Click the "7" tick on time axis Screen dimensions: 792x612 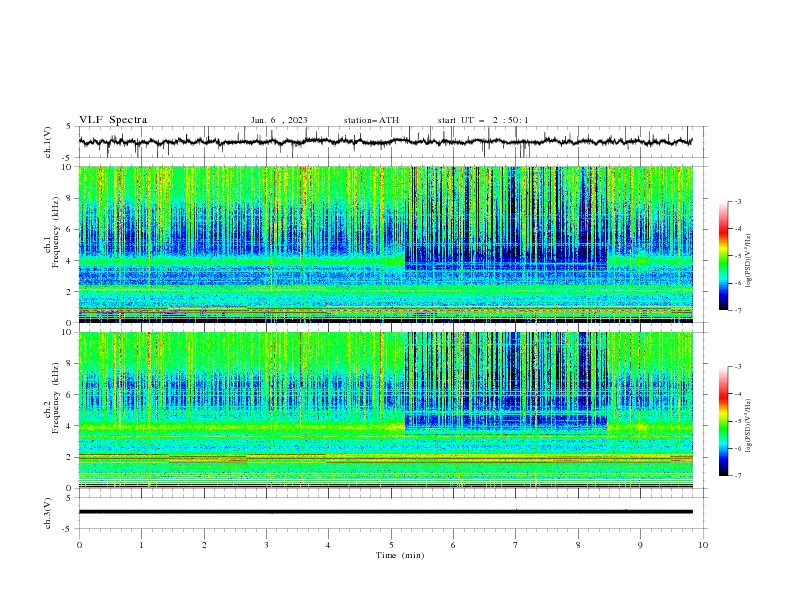516,545
